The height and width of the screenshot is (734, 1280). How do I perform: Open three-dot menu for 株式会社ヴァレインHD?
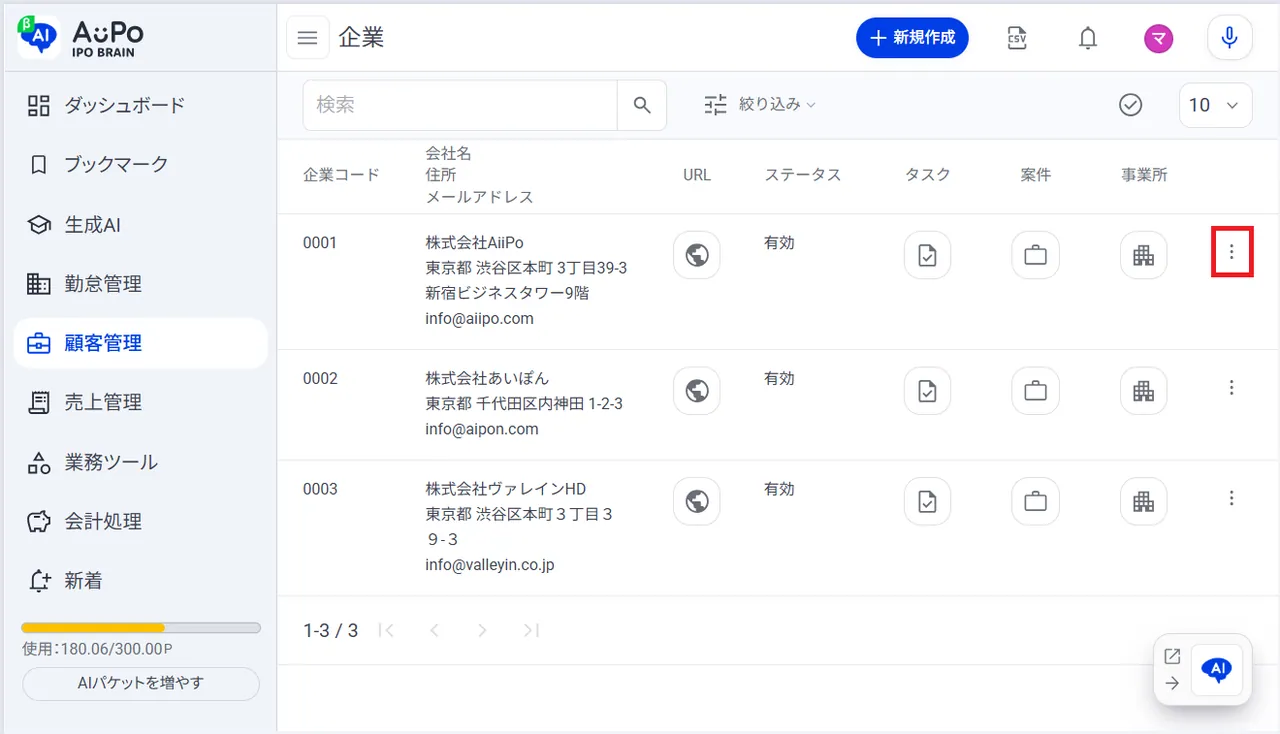(x=1232, y=498)
